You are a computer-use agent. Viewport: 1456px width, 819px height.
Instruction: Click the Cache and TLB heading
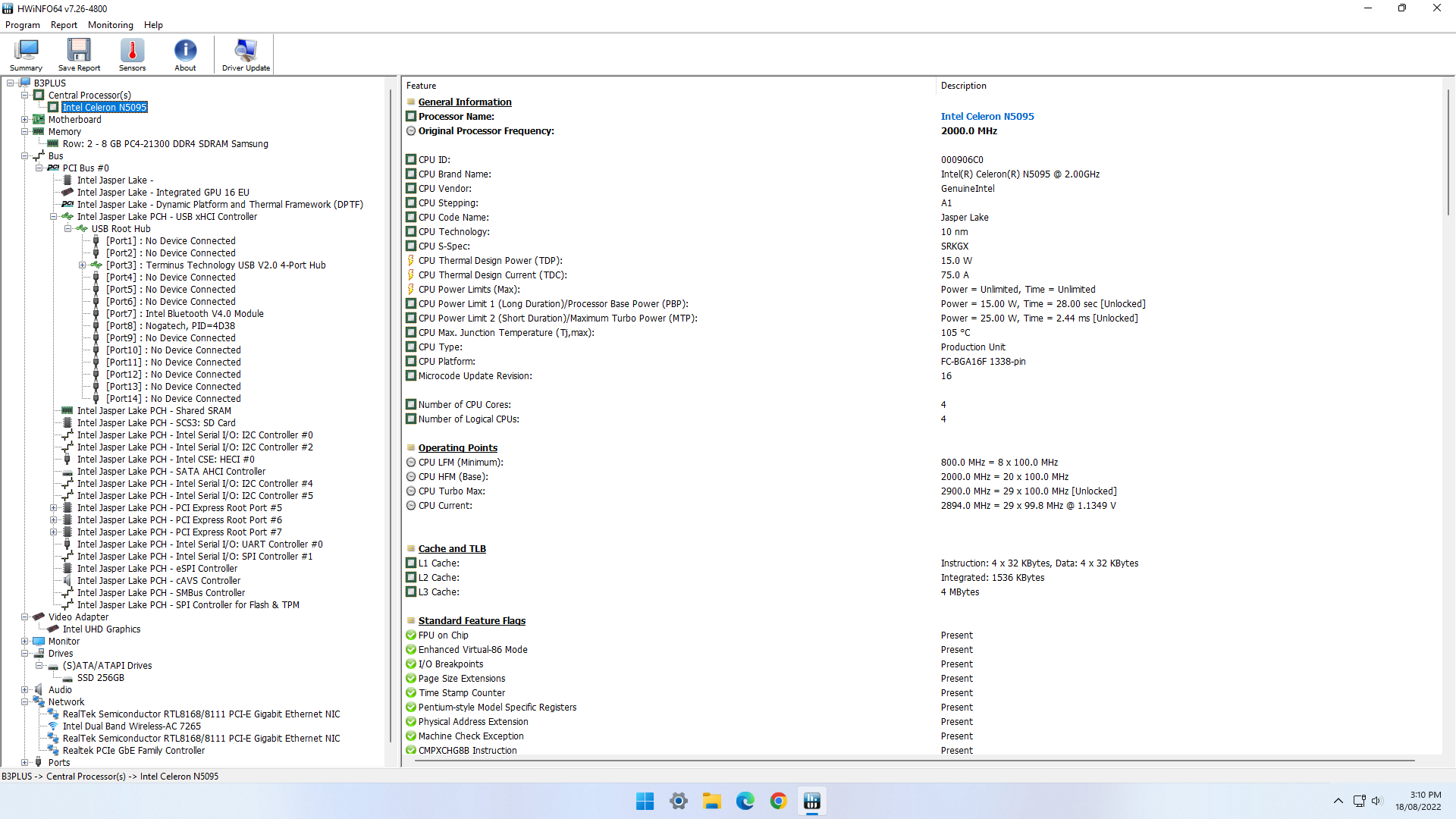452,549
